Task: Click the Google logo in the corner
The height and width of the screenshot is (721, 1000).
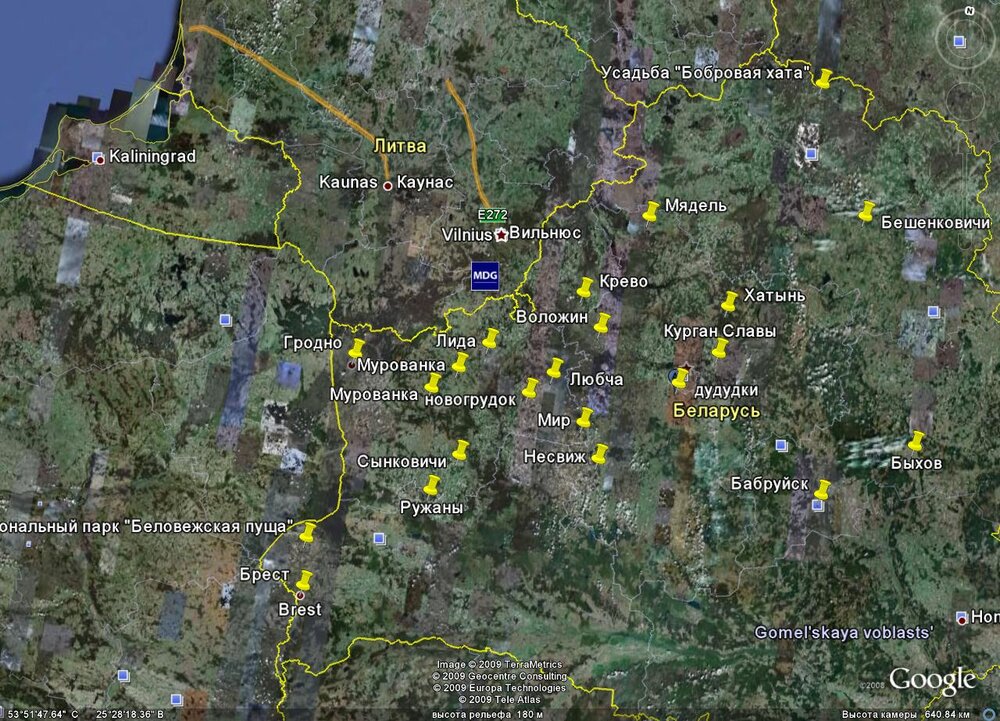Action: [931, 682]
